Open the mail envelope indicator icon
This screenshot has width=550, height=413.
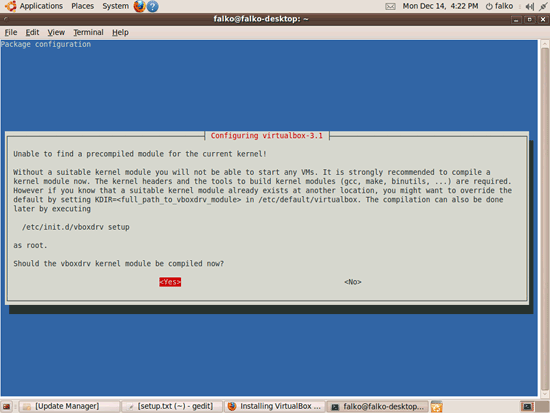click(x=390, y=6)
